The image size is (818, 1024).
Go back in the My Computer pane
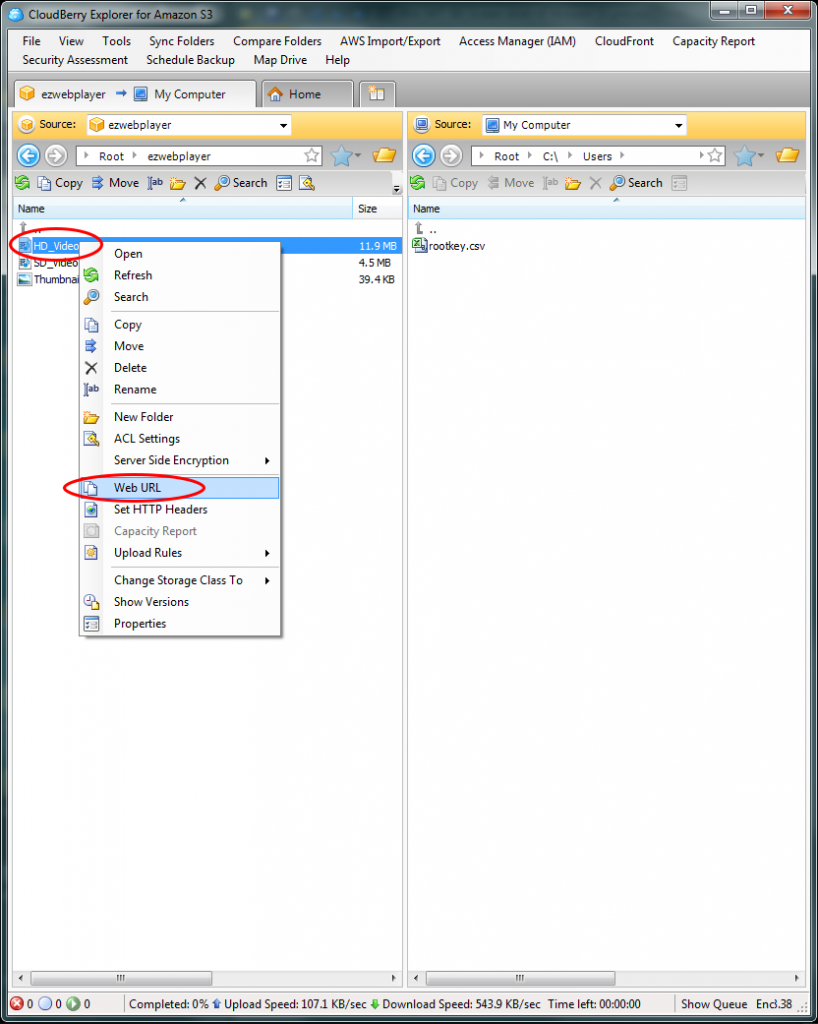point(423,155)
